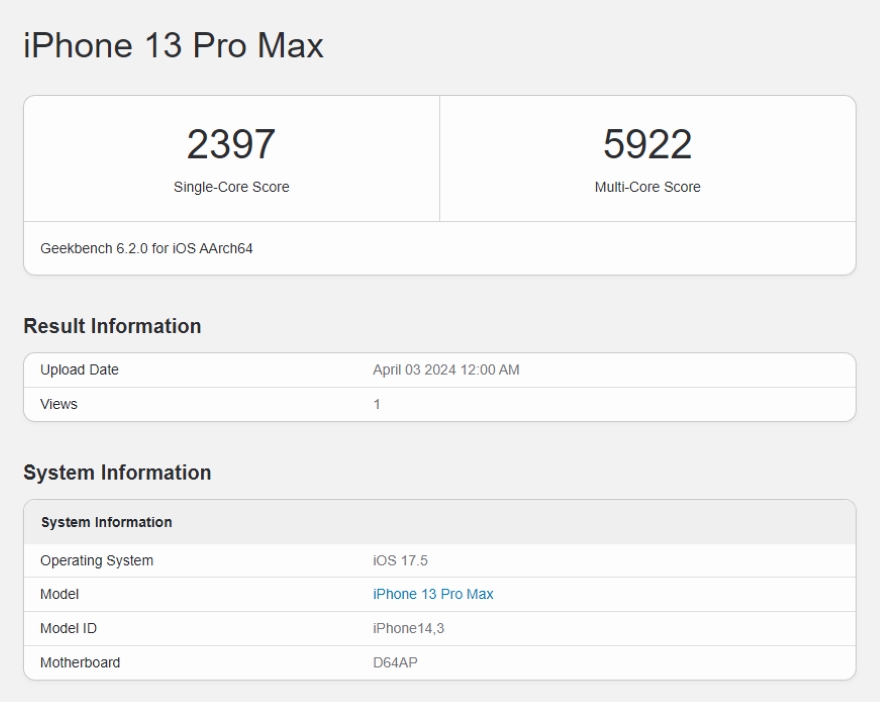880x702 pixels.
Task: Open the iPhone 13 Pro Max model link
Action: click(x=433, y=594)
